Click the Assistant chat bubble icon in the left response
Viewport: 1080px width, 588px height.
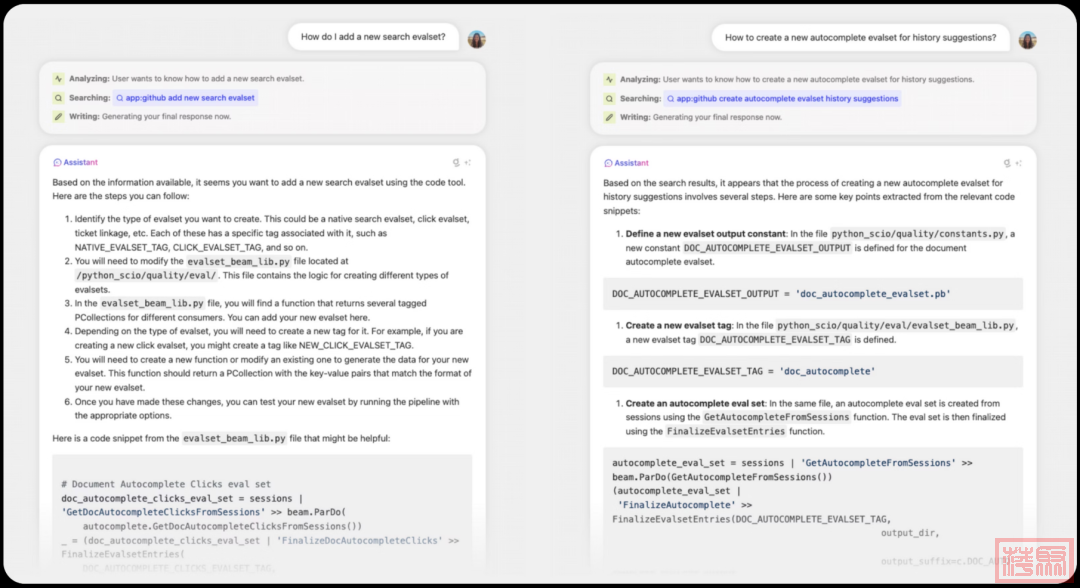tap(57, 162)
